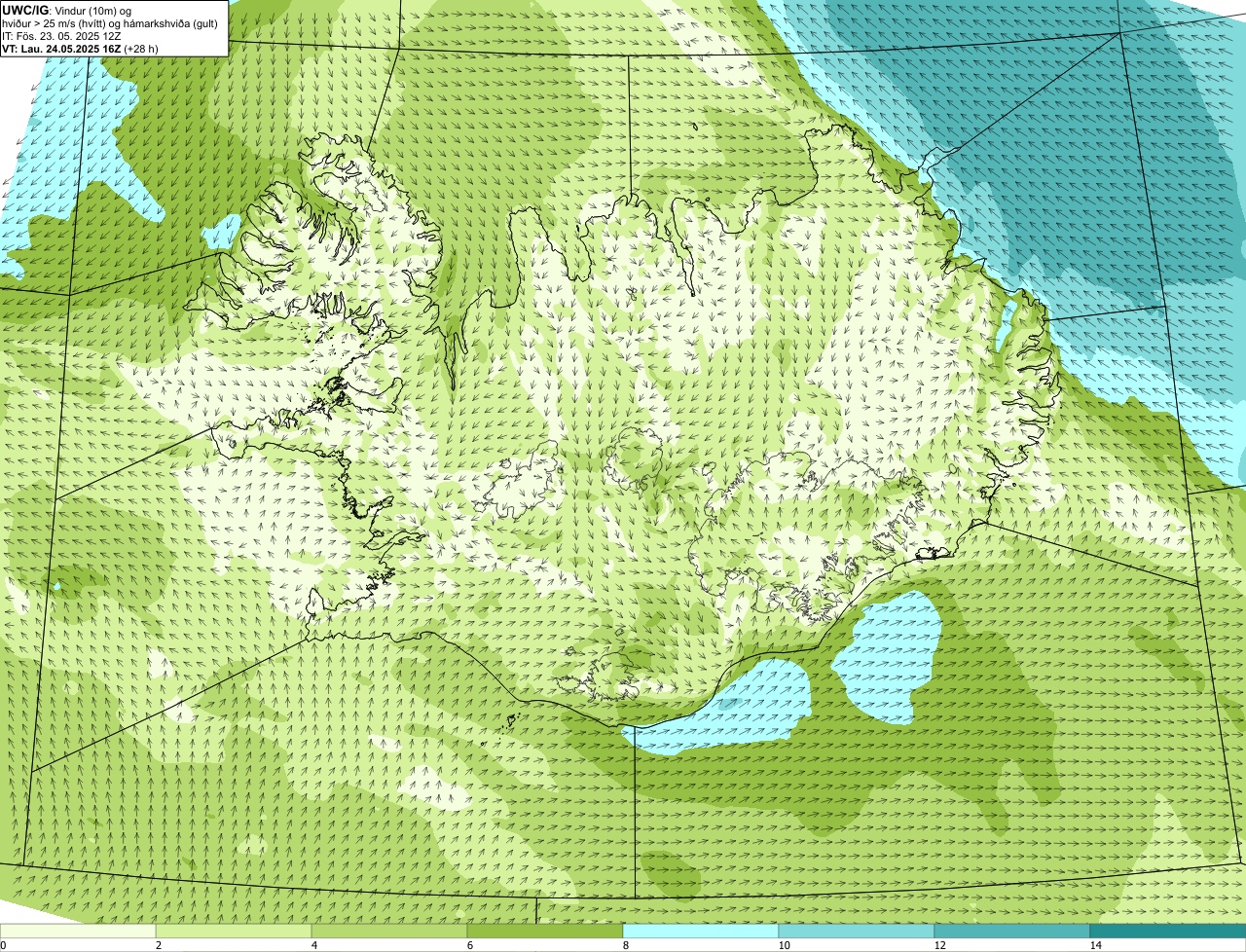Click the teal 12–14 legend swatch
The height and width of the screenshot is (952, 1246).
tap(1012, 931)
